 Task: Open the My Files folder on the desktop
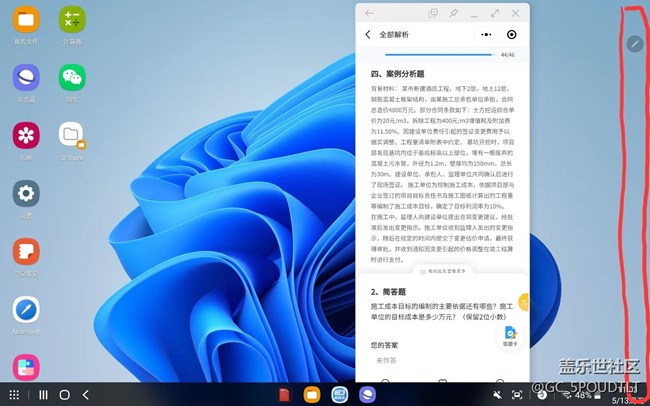[26, 20]
